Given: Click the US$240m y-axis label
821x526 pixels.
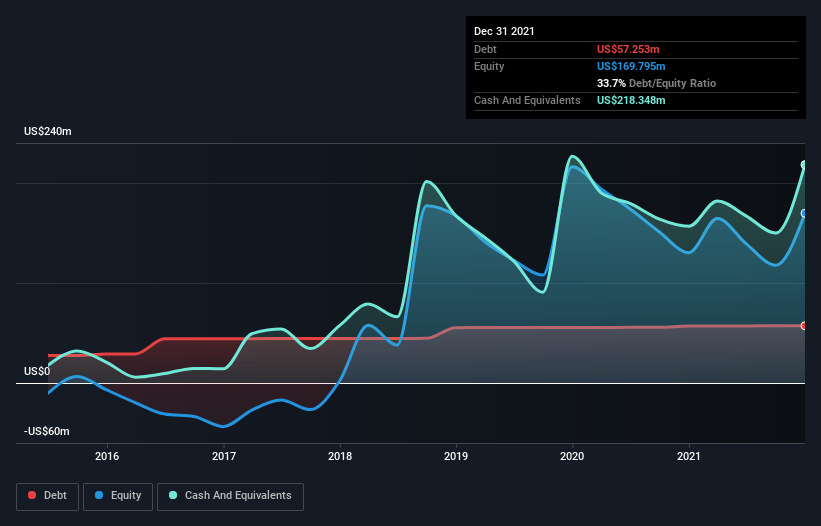Looking at the screenshot, I should tap(48, 131).
